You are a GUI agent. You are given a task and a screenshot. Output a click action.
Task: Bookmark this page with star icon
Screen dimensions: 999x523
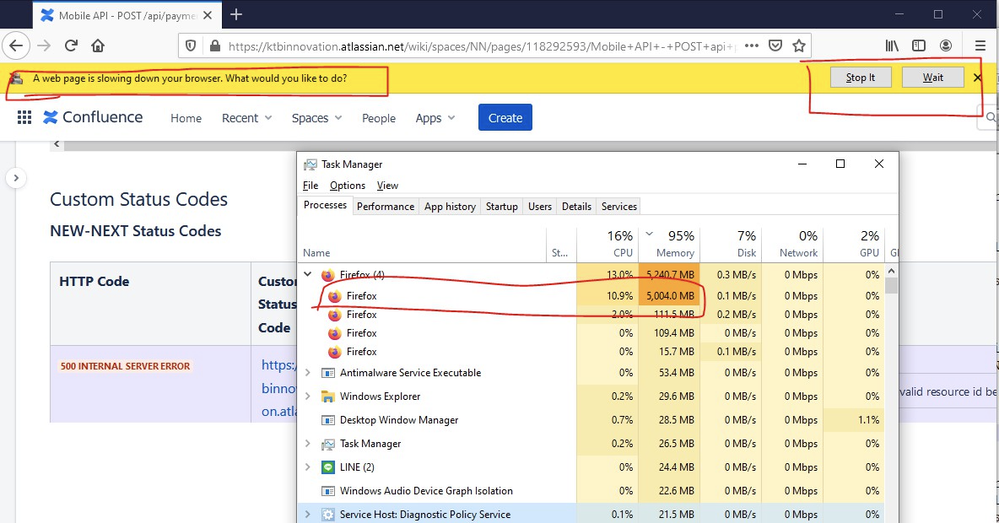[x=799, y=46]
